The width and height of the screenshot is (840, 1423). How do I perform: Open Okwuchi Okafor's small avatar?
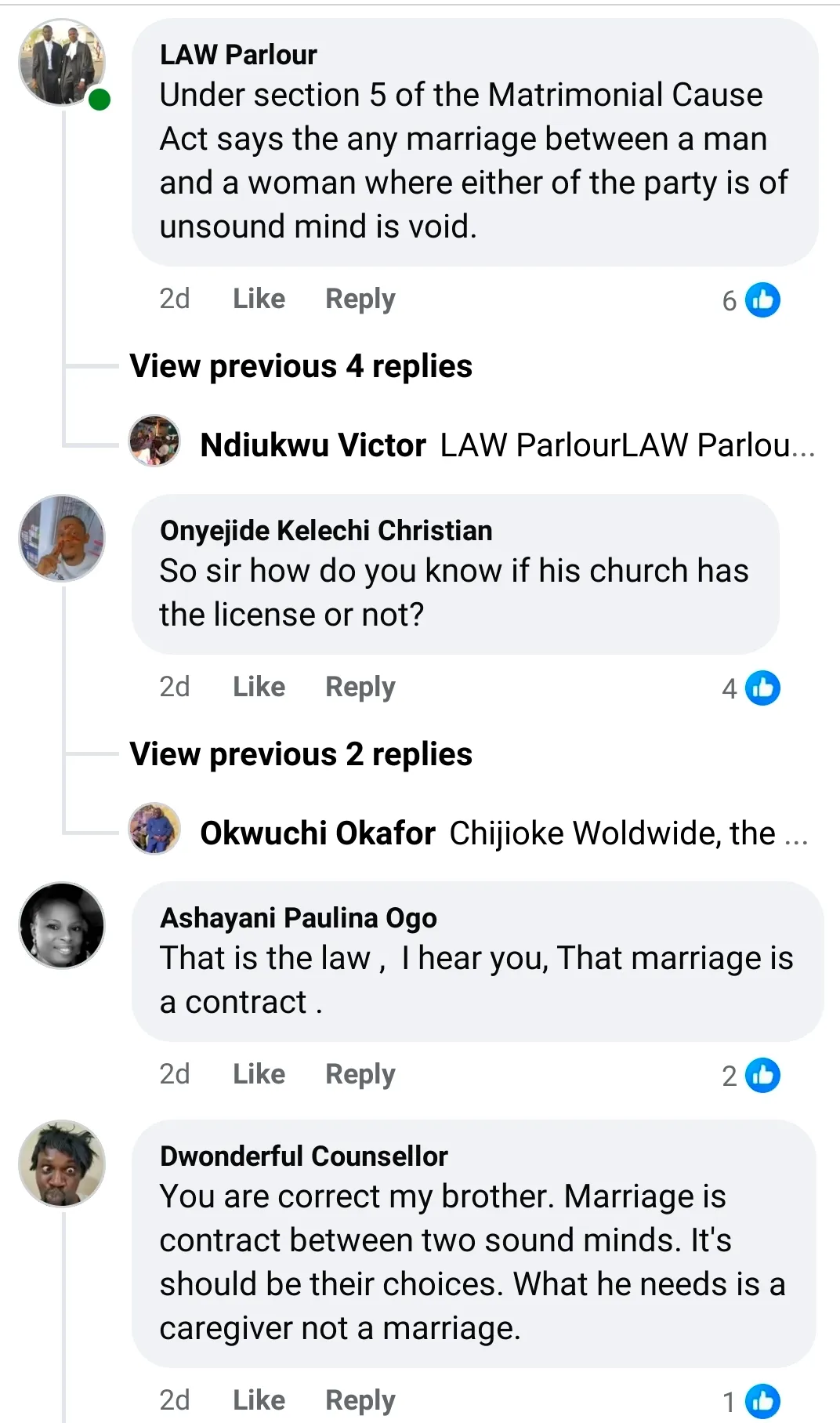(x=154, y=829)
